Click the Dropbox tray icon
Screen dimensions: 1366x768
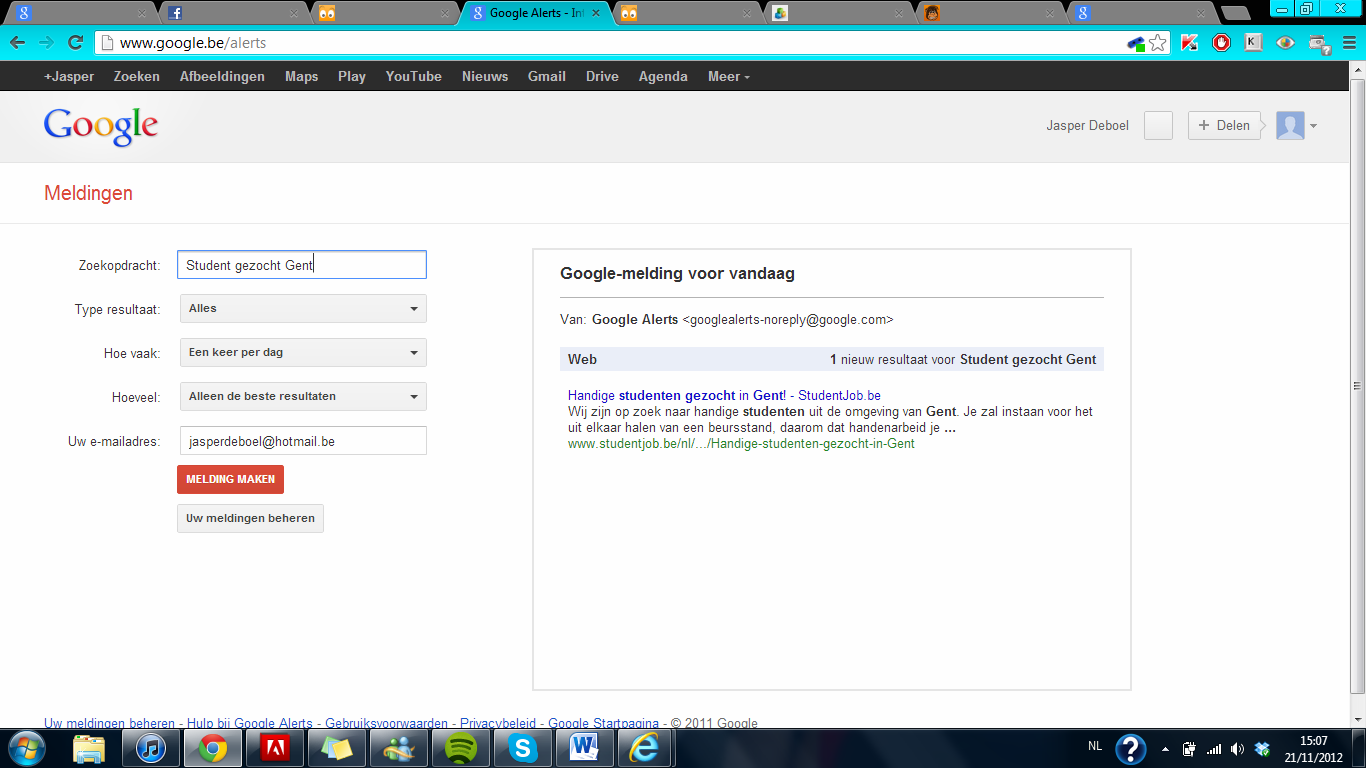coord(1262,748)
